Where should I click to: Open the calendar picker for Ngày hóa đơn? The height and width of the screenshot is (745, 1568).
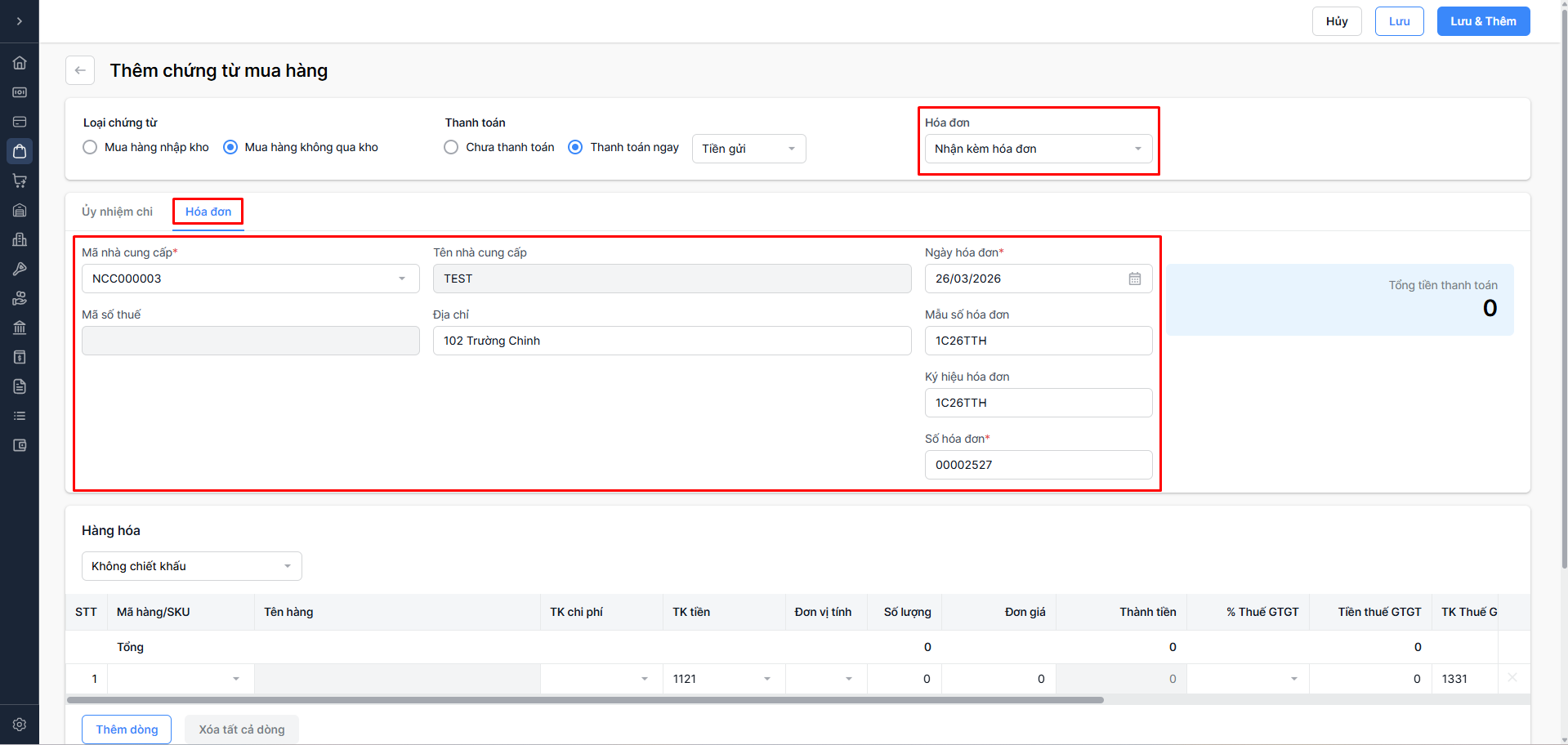coord(1135,279)
